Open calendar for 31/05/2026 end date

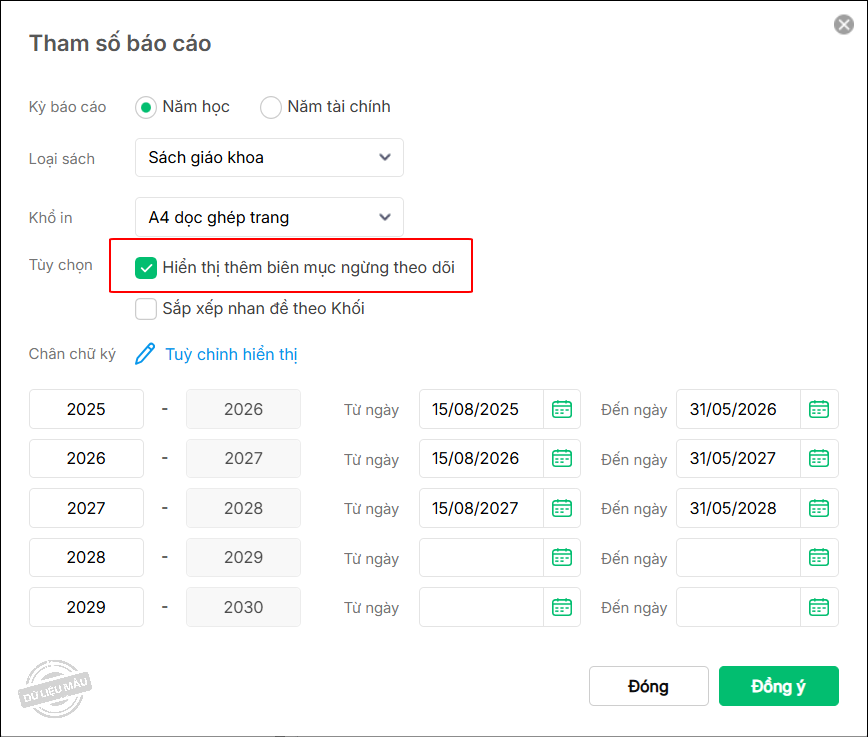coord(819,409)
